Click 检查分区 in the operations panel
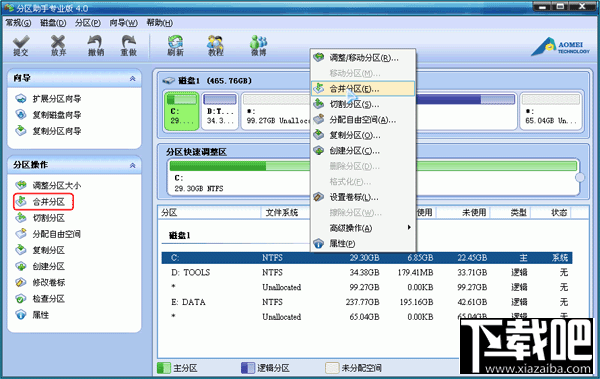 pyautogui.click(x=40, y=299)
